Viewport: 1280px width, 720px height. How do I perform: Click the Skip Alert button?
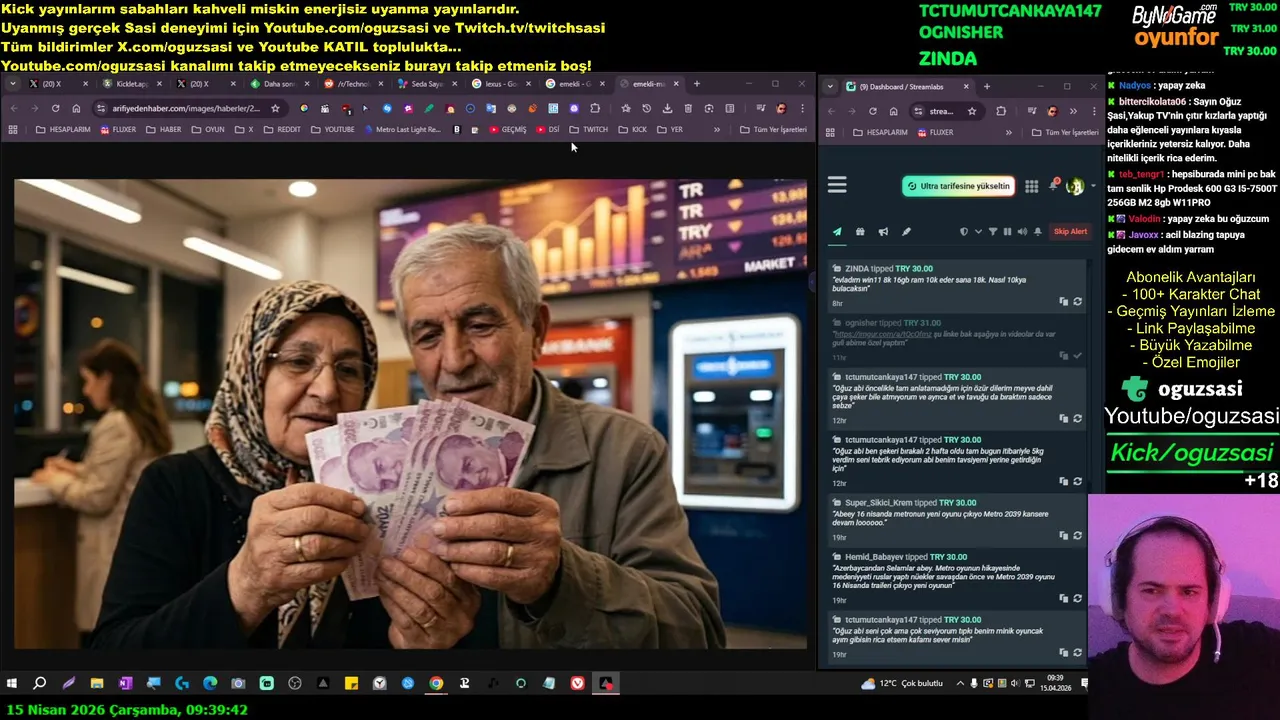coord(1070,231)
